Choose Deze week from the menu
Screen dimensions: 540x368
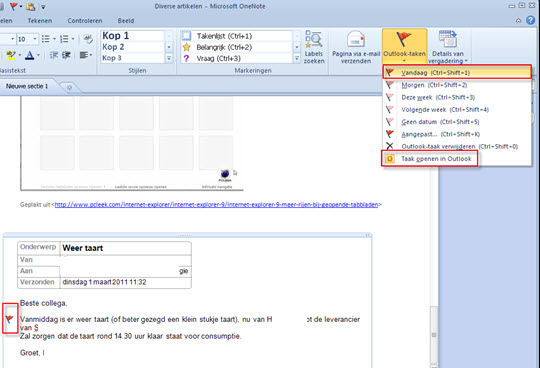(457, 97)
